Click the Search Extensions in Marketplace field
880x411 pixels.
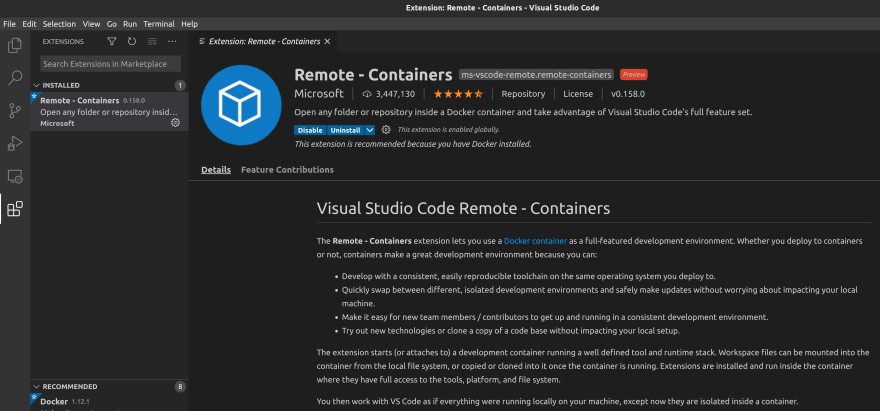click(110, 63)
